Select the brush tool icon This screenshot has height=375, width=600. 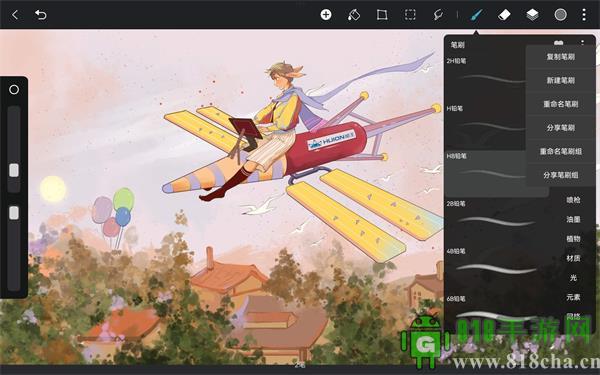[476, 15]
